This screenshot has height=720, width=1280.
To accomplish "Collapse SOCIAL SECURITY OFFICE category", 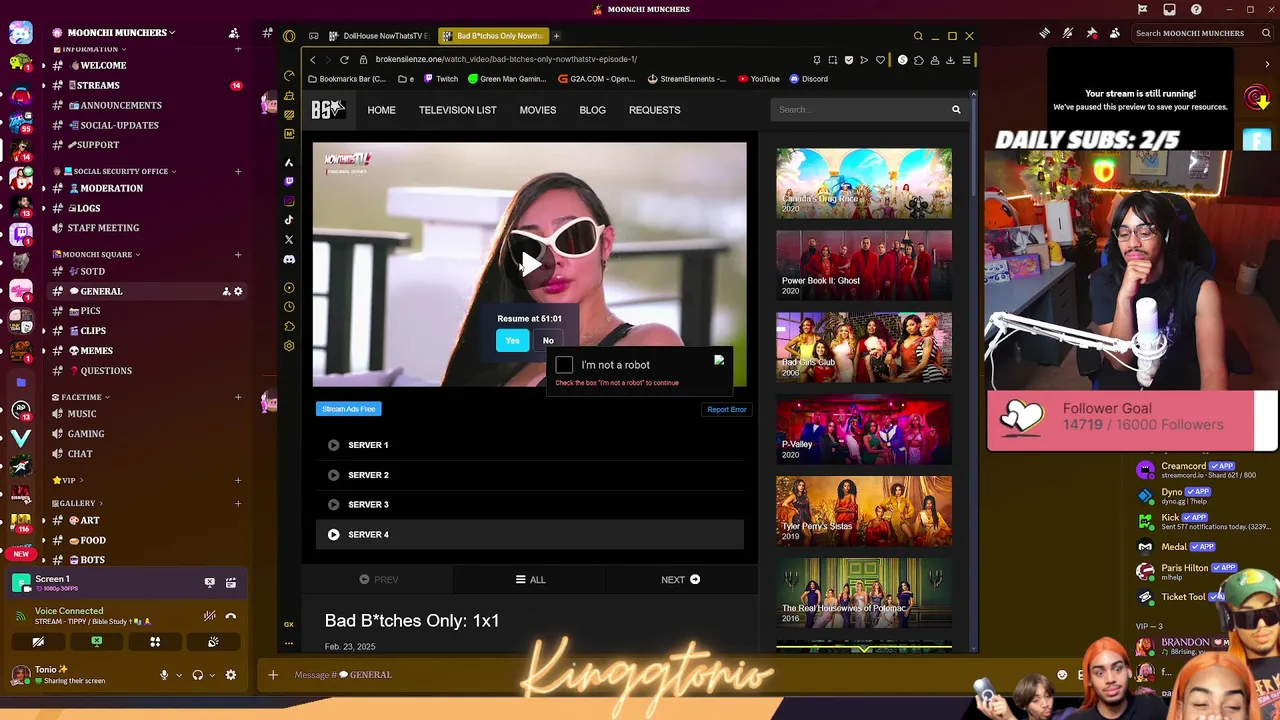I will 115,171.
